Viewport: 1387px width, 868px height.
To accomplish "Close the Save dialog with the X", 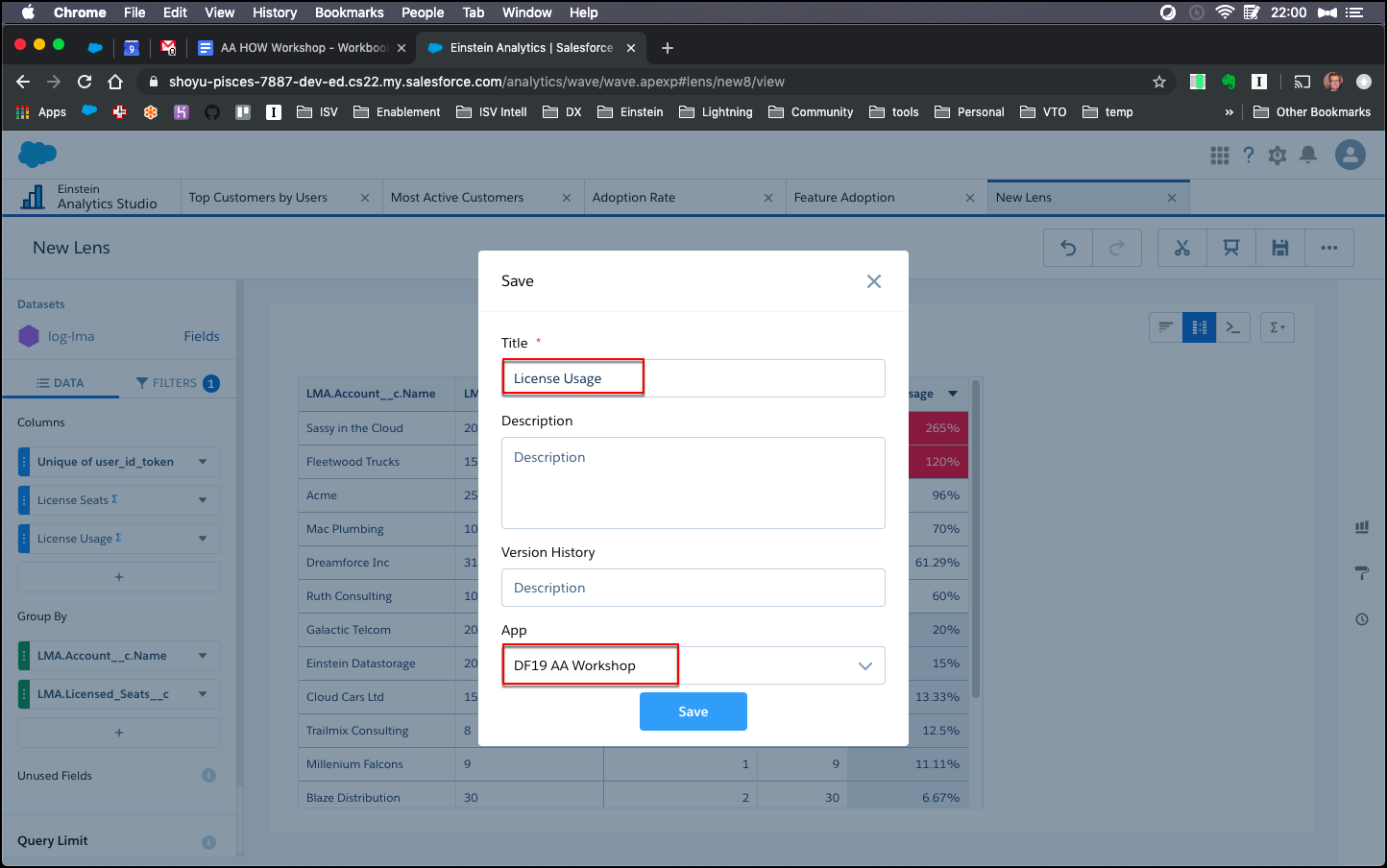I will pos(874,281).
